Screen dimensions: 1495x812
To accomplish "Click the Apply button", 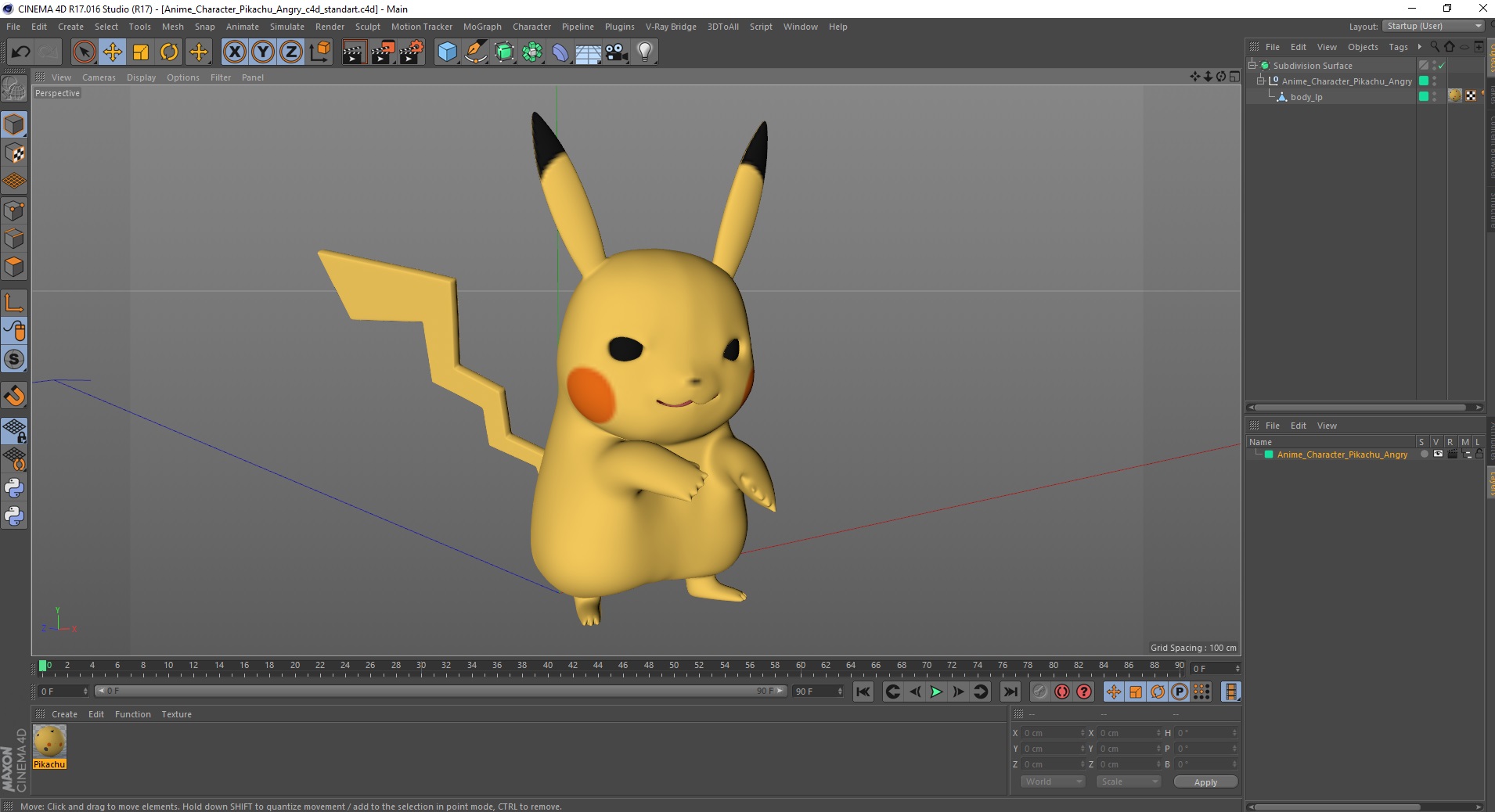I will click(x=1205, y=781).
